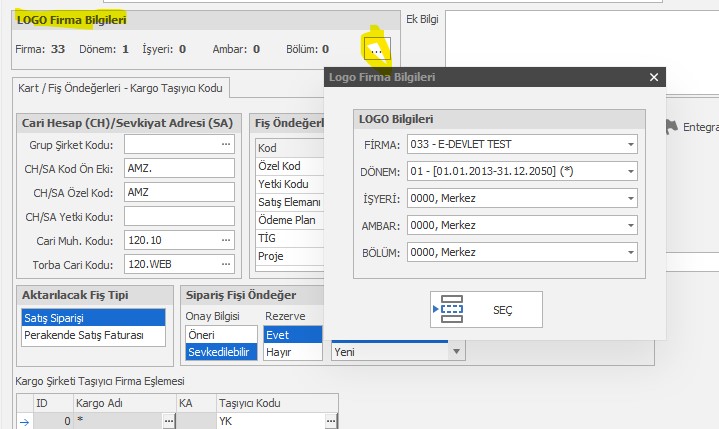719x429 pixels.
Task: Choose Hayır under Rezerve
Action: pyautogui.click(x=293, y=352)
